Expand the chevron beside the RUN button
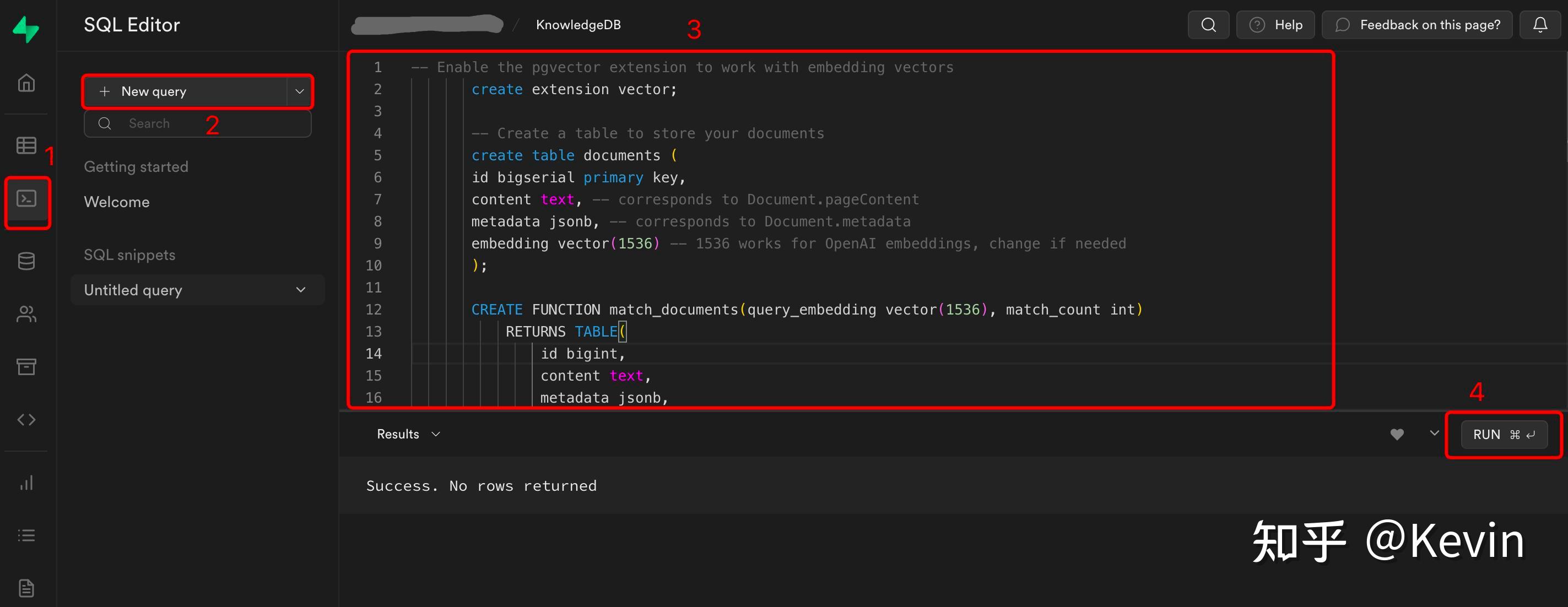The image size is (1568, 607). point(1434,433)
